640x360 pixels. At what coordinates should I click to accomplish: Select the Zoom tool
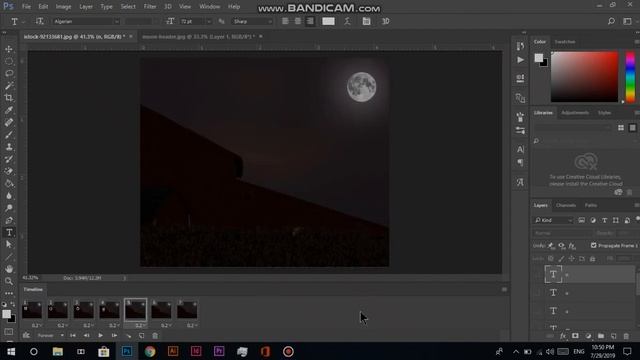click(x=9, y=281)
